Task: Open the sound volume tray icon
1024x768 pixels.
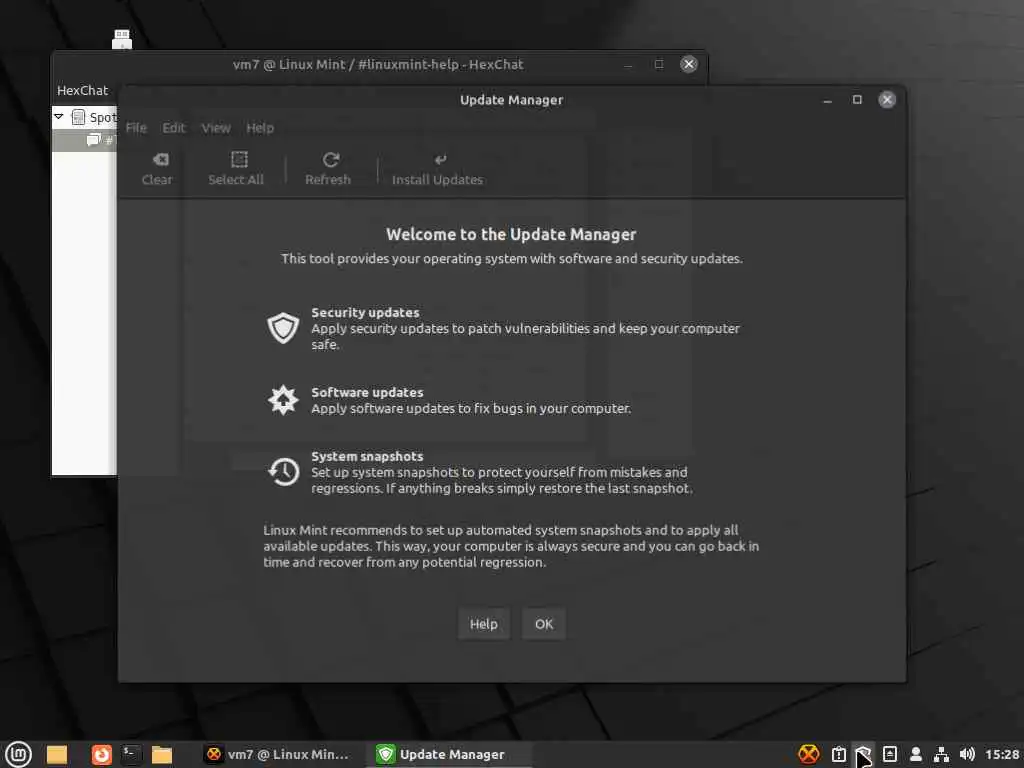Action: (967, 754)
